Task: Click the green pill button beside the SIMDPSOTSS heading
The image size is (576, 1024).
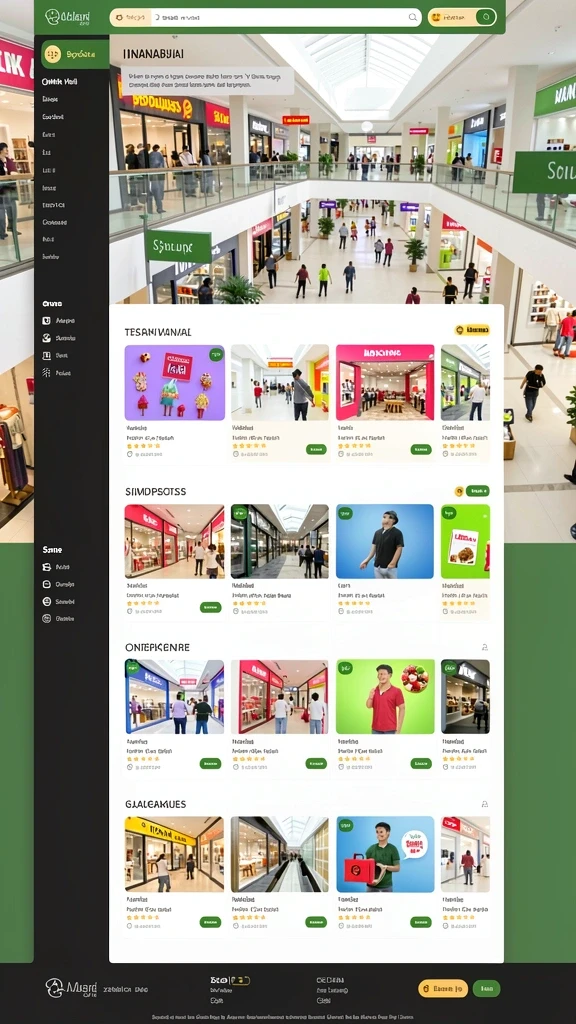Action: point(478,490)
